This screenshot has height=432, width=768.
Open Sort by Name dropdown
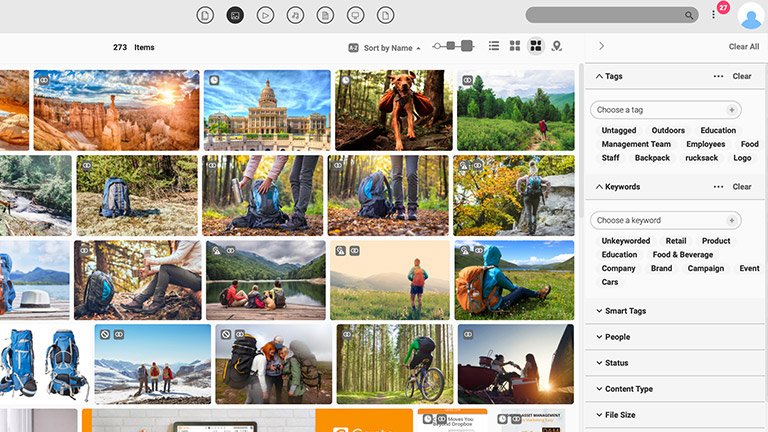[x=391, y=48]
